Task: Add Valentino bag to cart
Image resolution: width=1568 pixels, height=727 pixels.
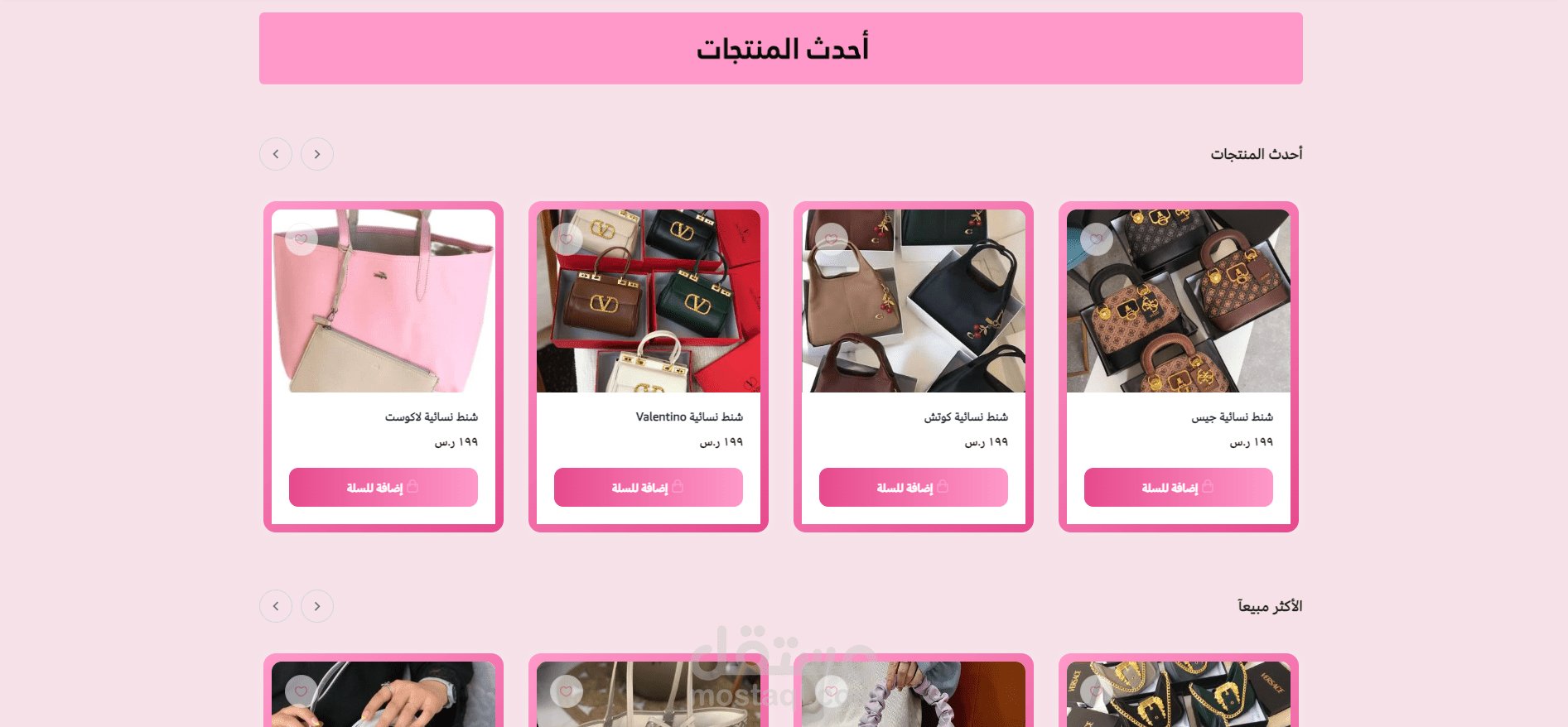Action: (649, 487)
